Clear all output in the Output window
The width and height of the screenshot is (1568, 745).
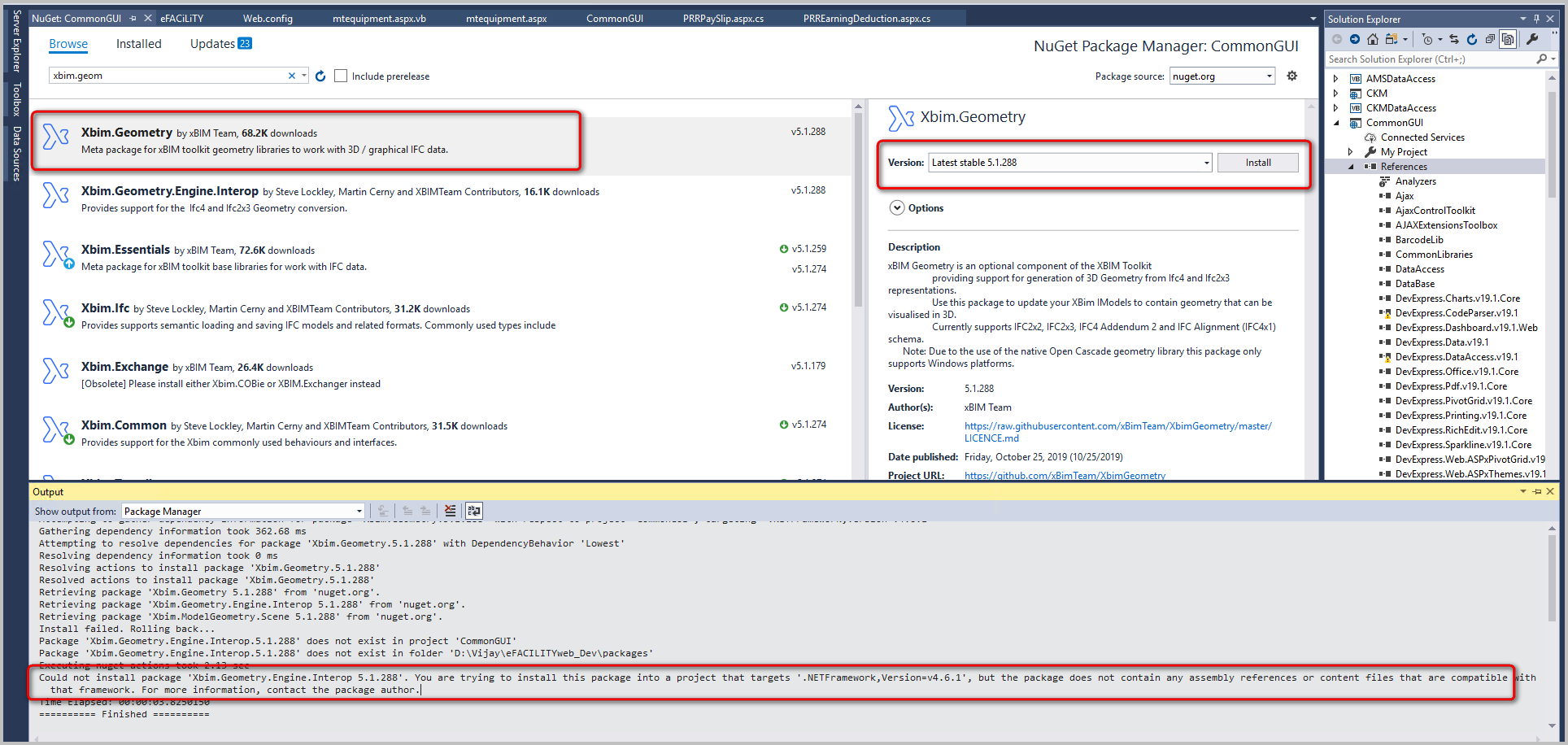pos(451,510)
